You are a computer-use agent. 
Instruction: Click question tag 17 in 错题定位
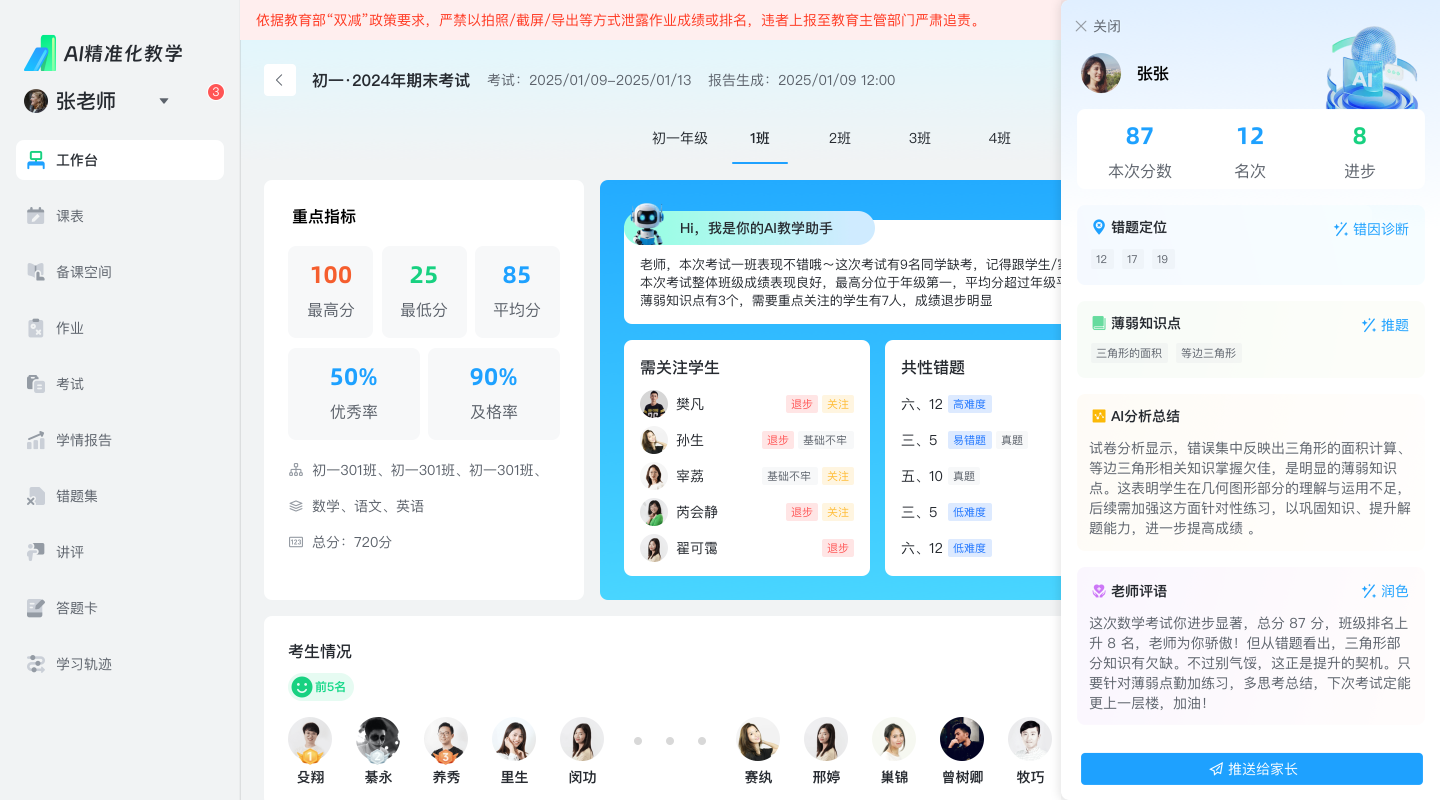point(1132,259)
